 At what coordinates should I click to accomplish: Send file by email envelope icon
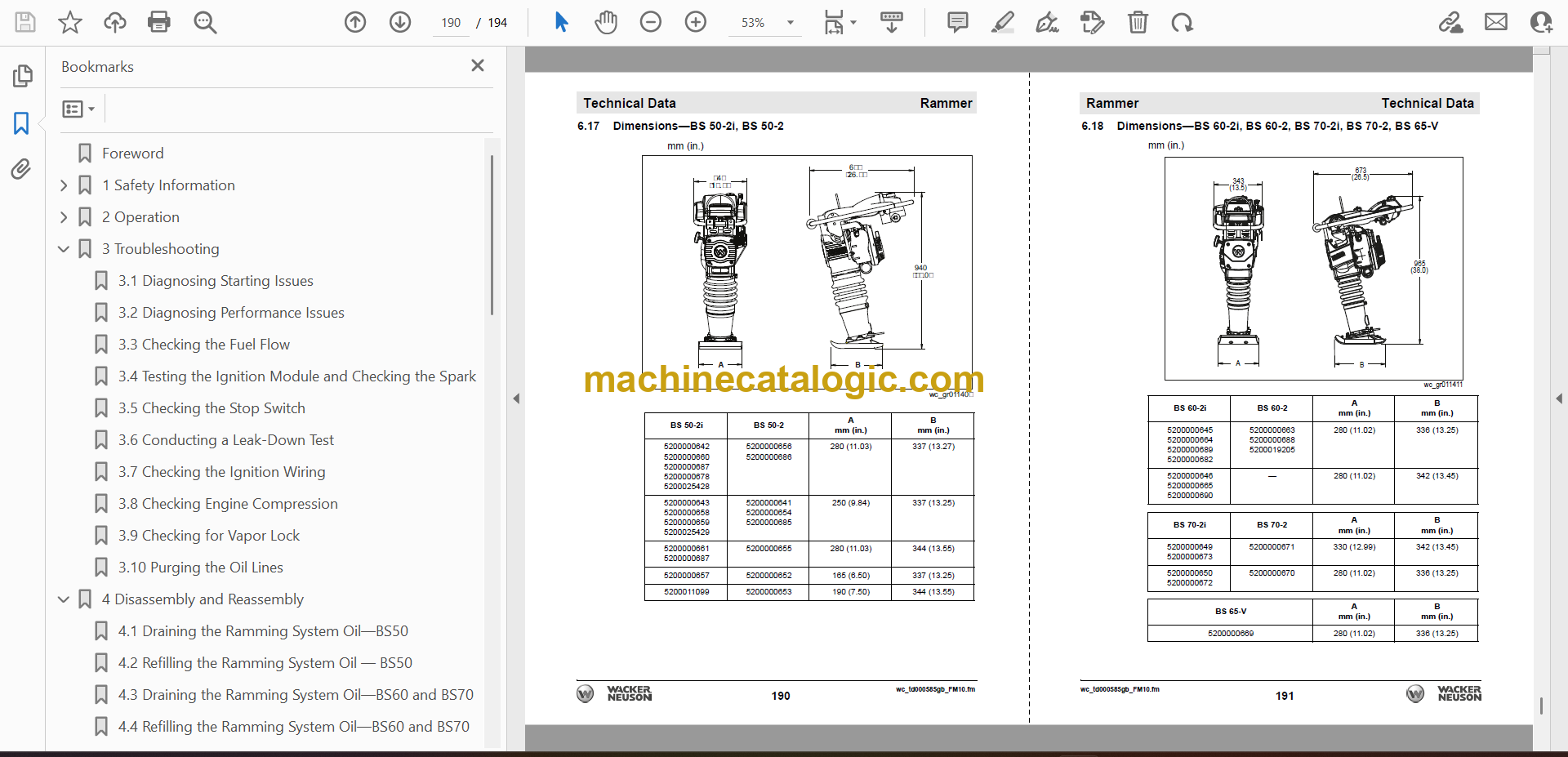pyautogui.click(x=1496, y=22)
